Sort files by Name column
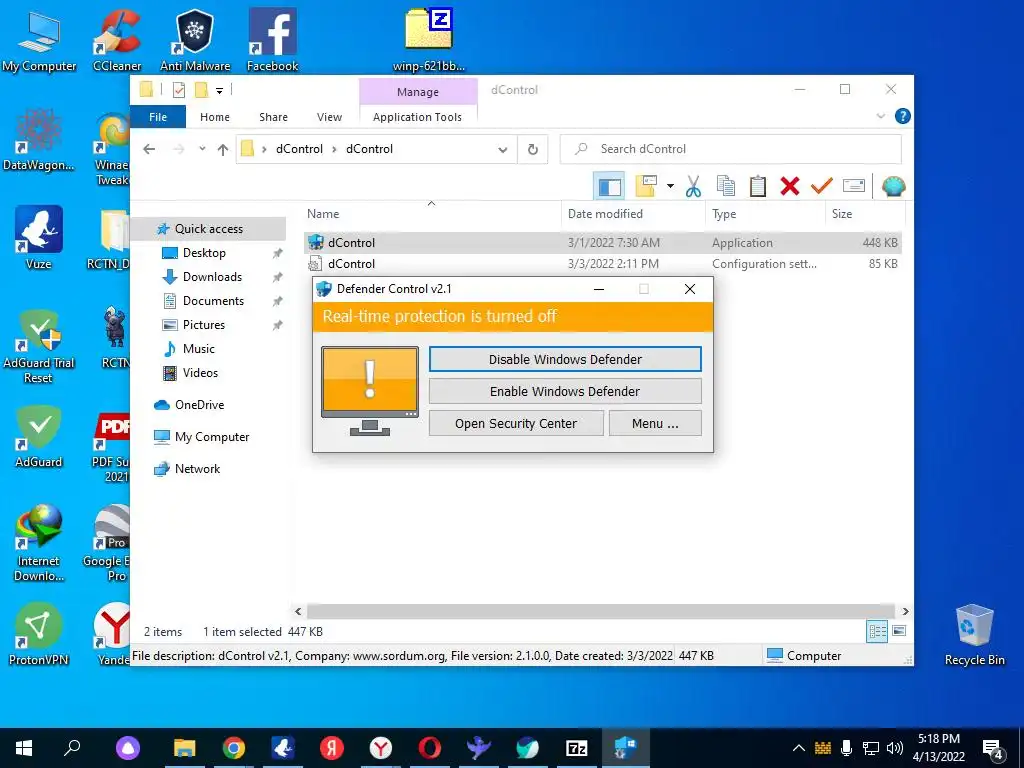This screenshot has width=1024, height=768. [x=431, y=214]
